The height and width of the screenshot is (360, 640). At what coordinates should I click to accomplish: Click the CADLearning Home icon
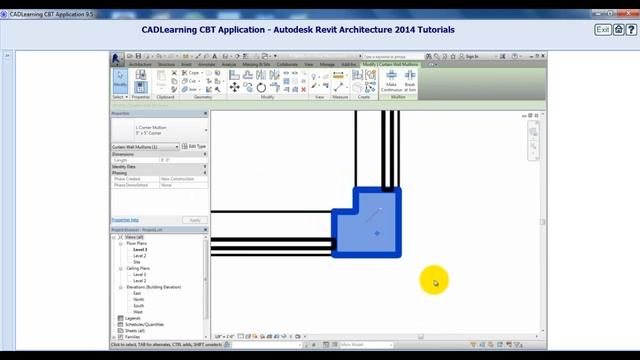point(618,30)
